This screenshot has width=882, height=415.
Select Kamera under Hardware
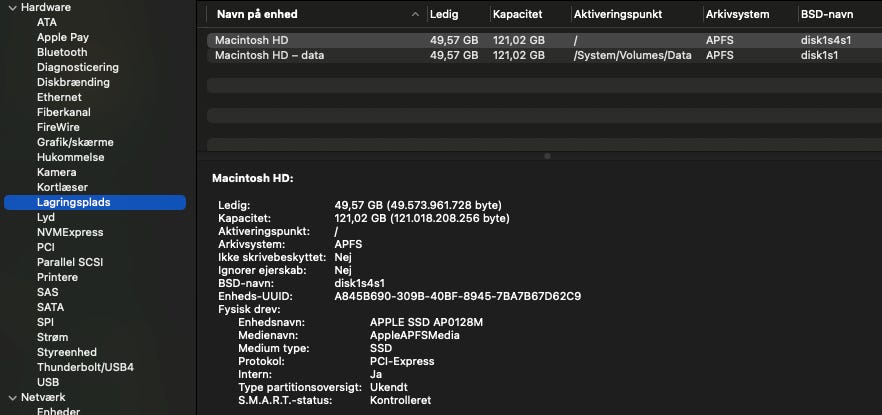(56, 172)
